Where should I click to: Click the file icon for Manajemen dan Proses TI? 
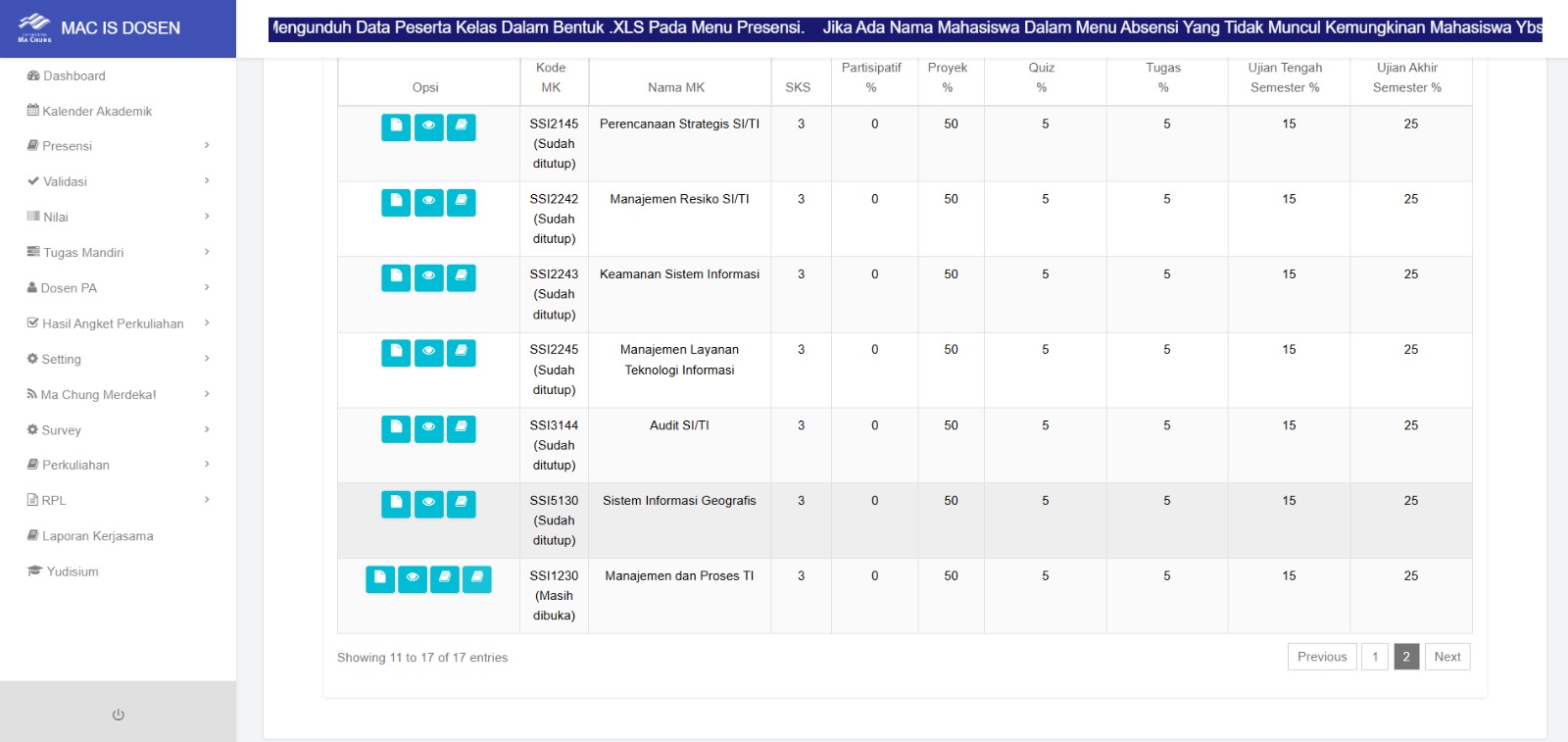(380, 579)
